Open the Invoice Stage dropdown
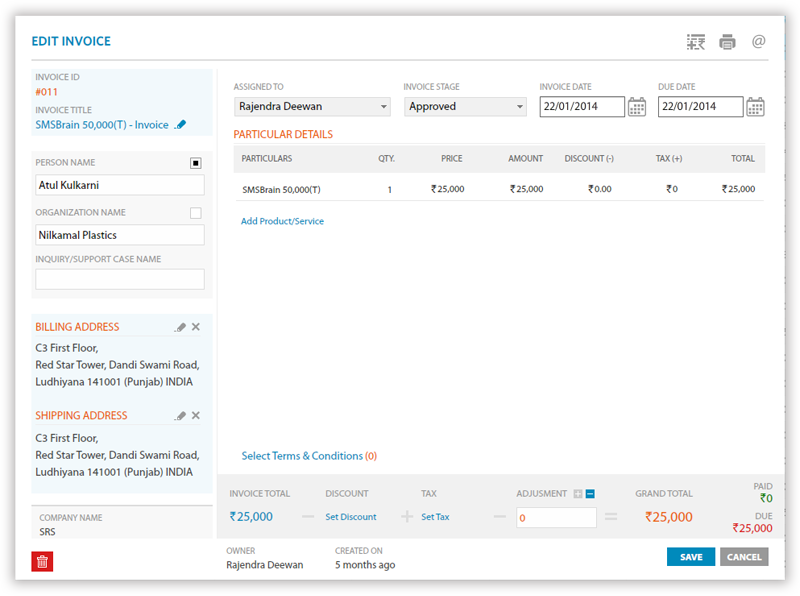Image resolution: width=800 pixels, height=596 pixels. pos(465,107)
